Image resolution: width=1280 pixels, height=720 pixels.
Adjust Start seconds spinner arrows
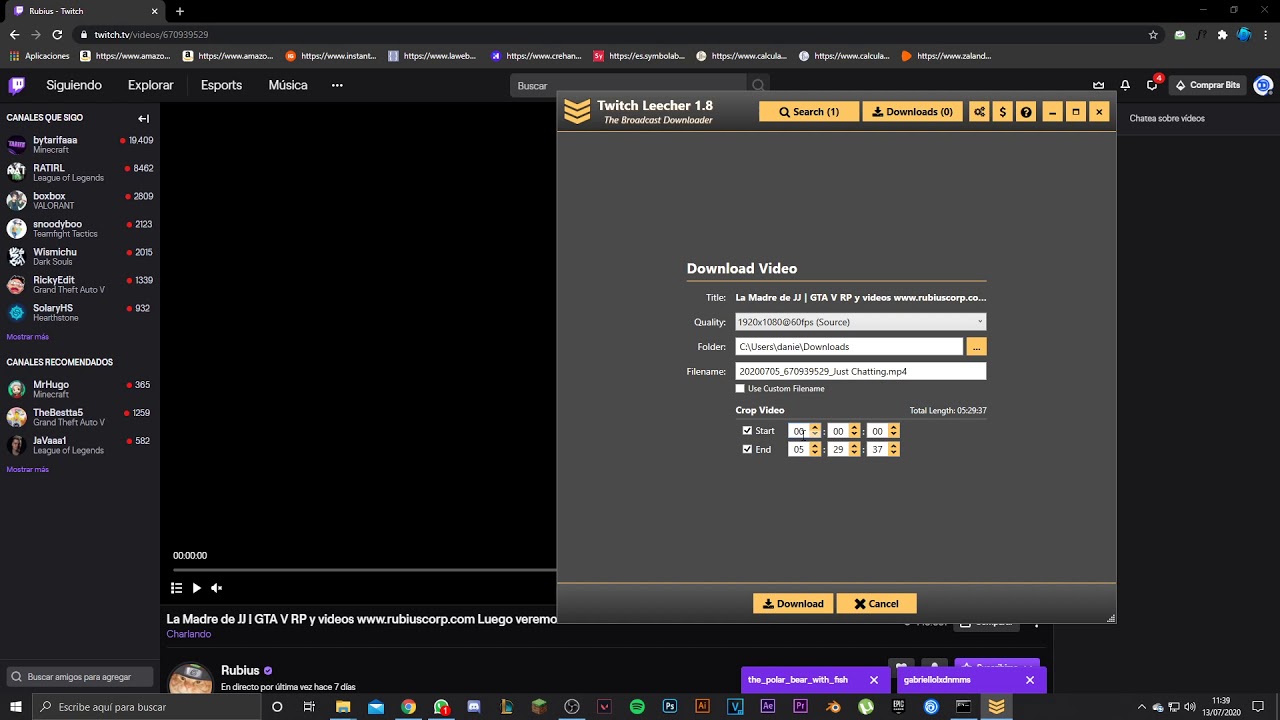click(x=893, y=431)
